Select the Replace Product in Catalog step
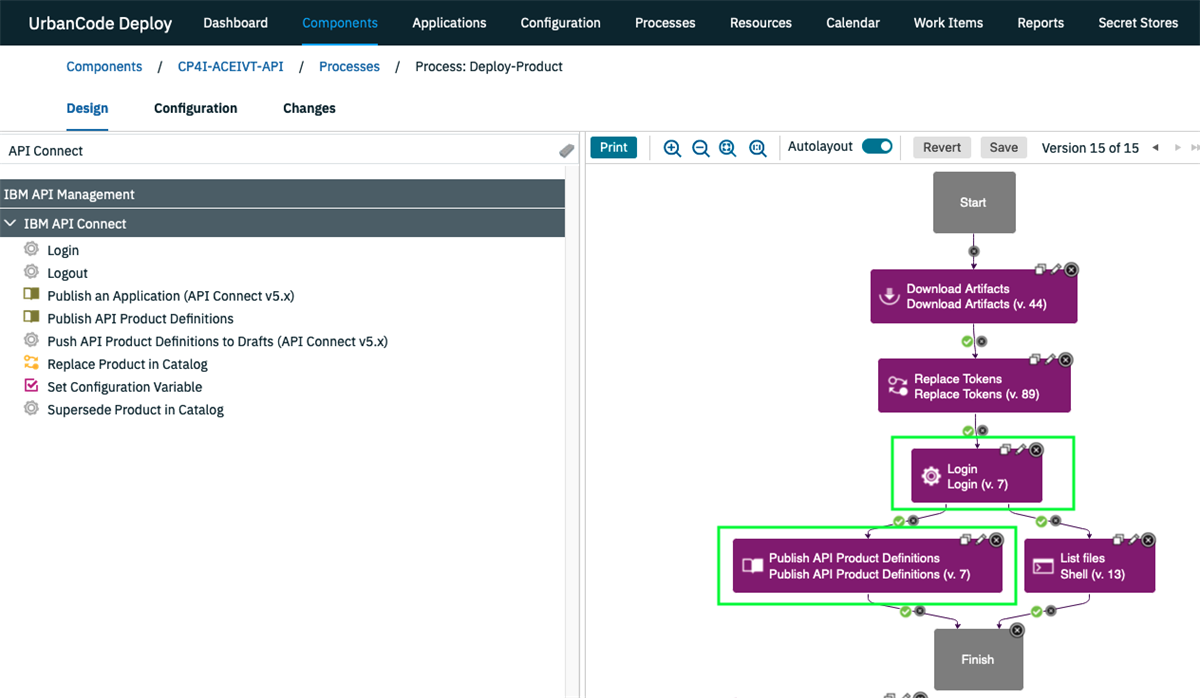The image size is (1200, 698). point(126,363)
